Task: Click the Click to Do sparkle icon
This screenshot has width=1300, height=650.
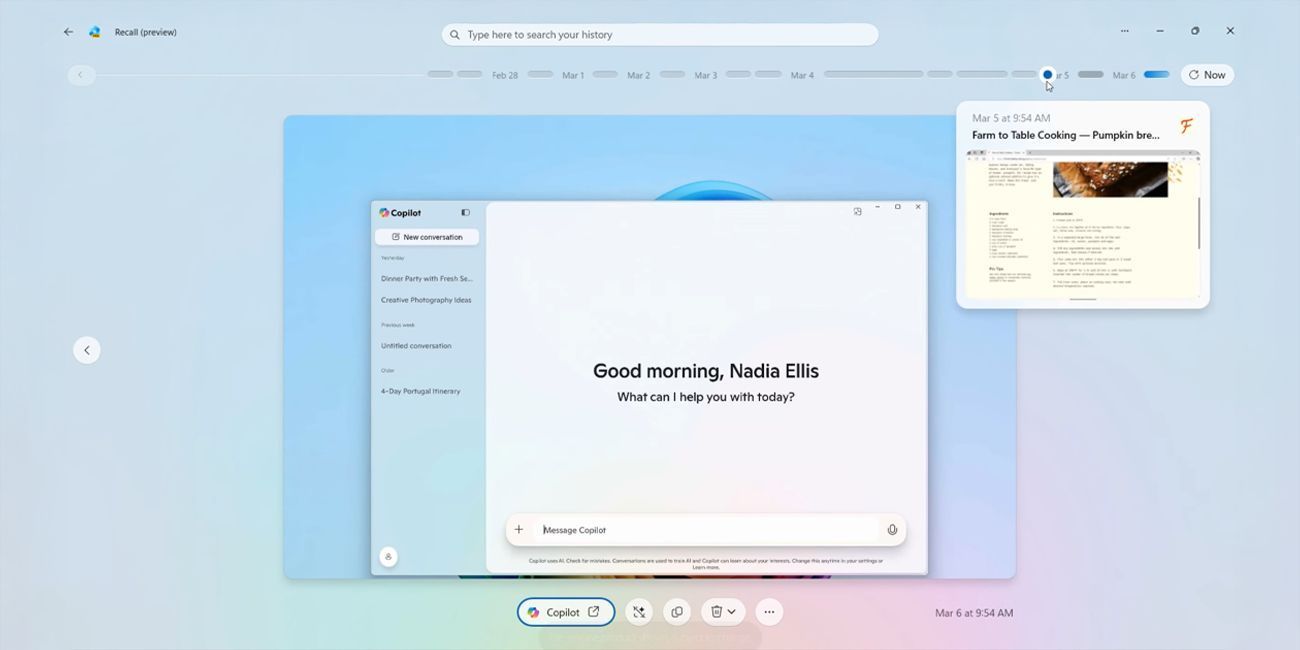Action: 639,612
